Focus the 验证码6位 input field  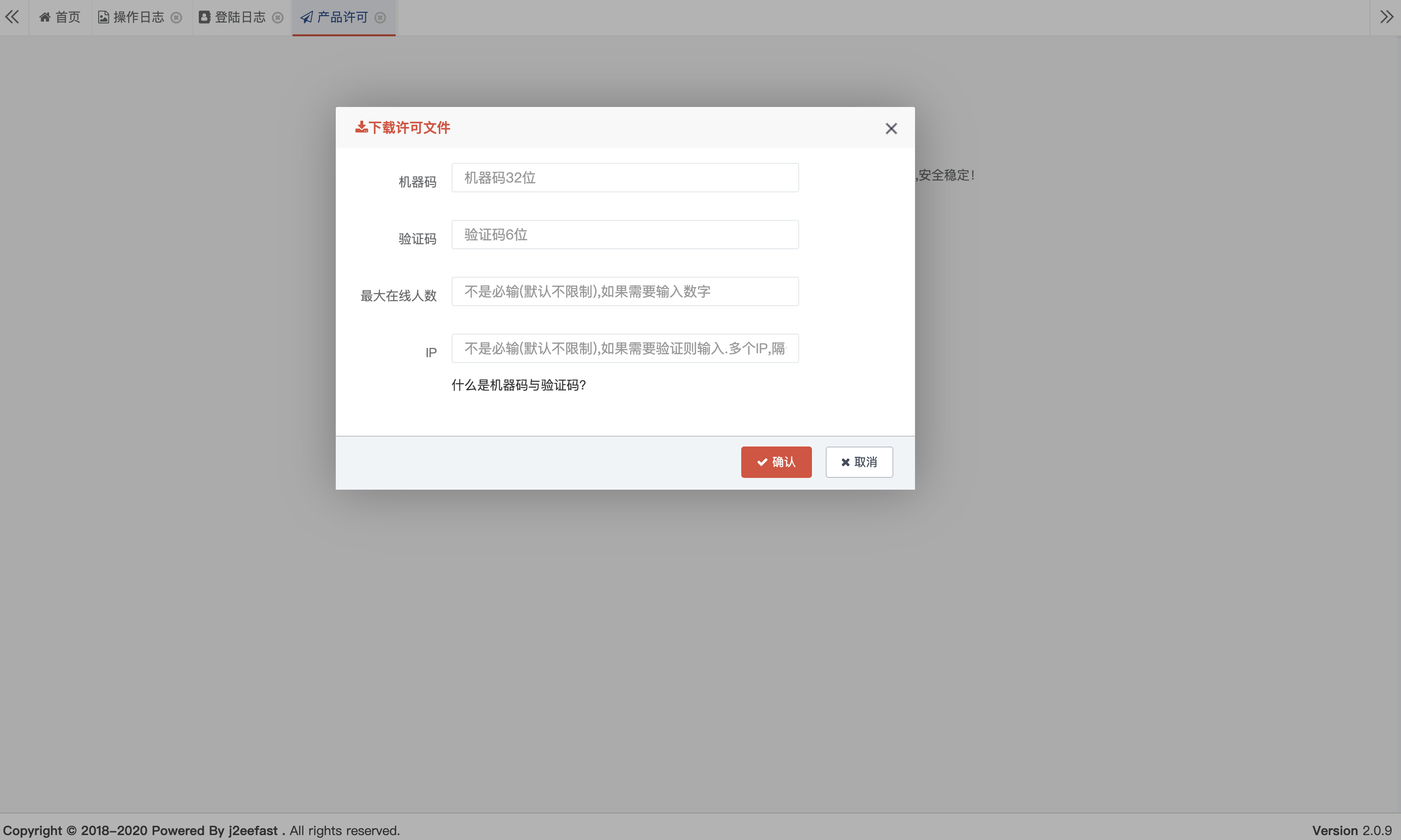click(x=624, y=235)
